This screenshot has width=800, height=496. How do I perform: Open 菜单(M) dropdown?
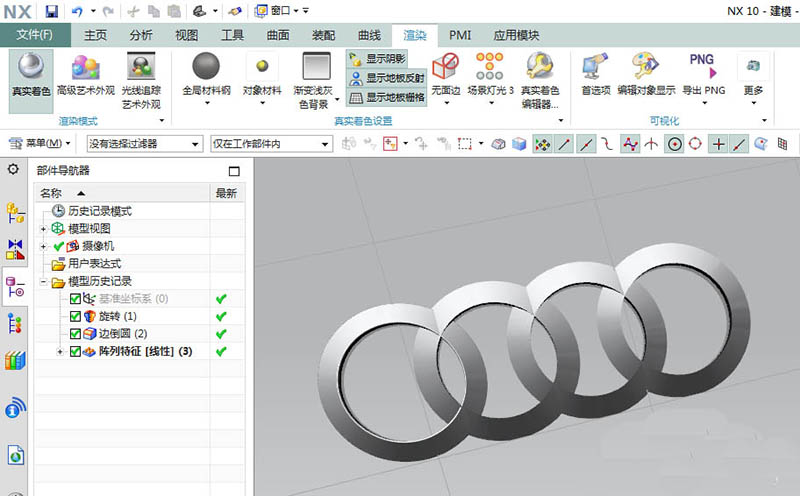coord(40,144)
